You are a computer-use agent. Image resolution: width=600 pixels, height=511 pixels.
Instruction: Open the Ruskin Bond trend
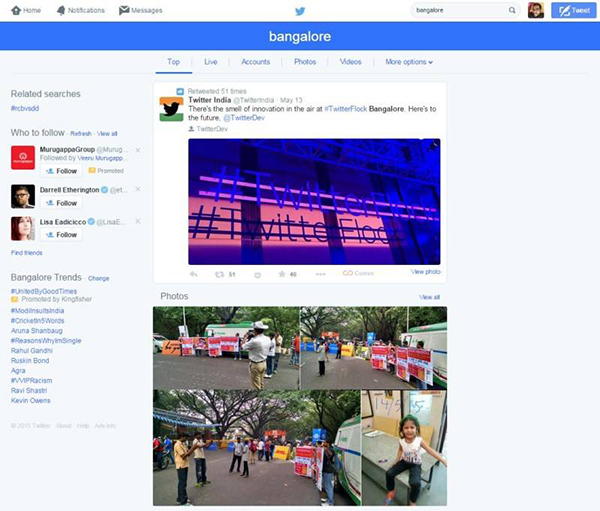coord(30,360)
